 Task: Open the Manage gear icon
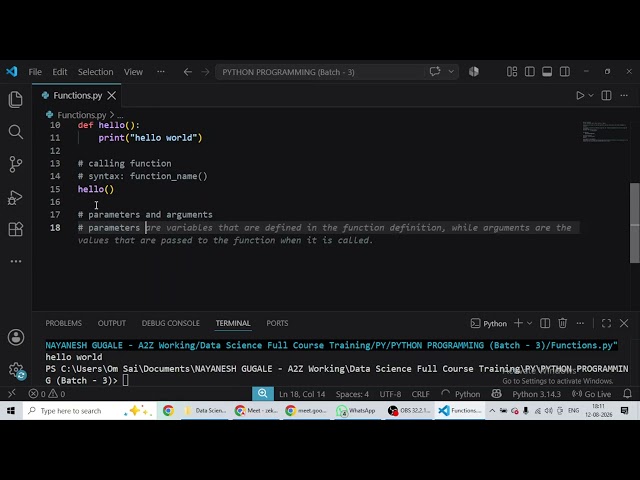pos(16,370)
